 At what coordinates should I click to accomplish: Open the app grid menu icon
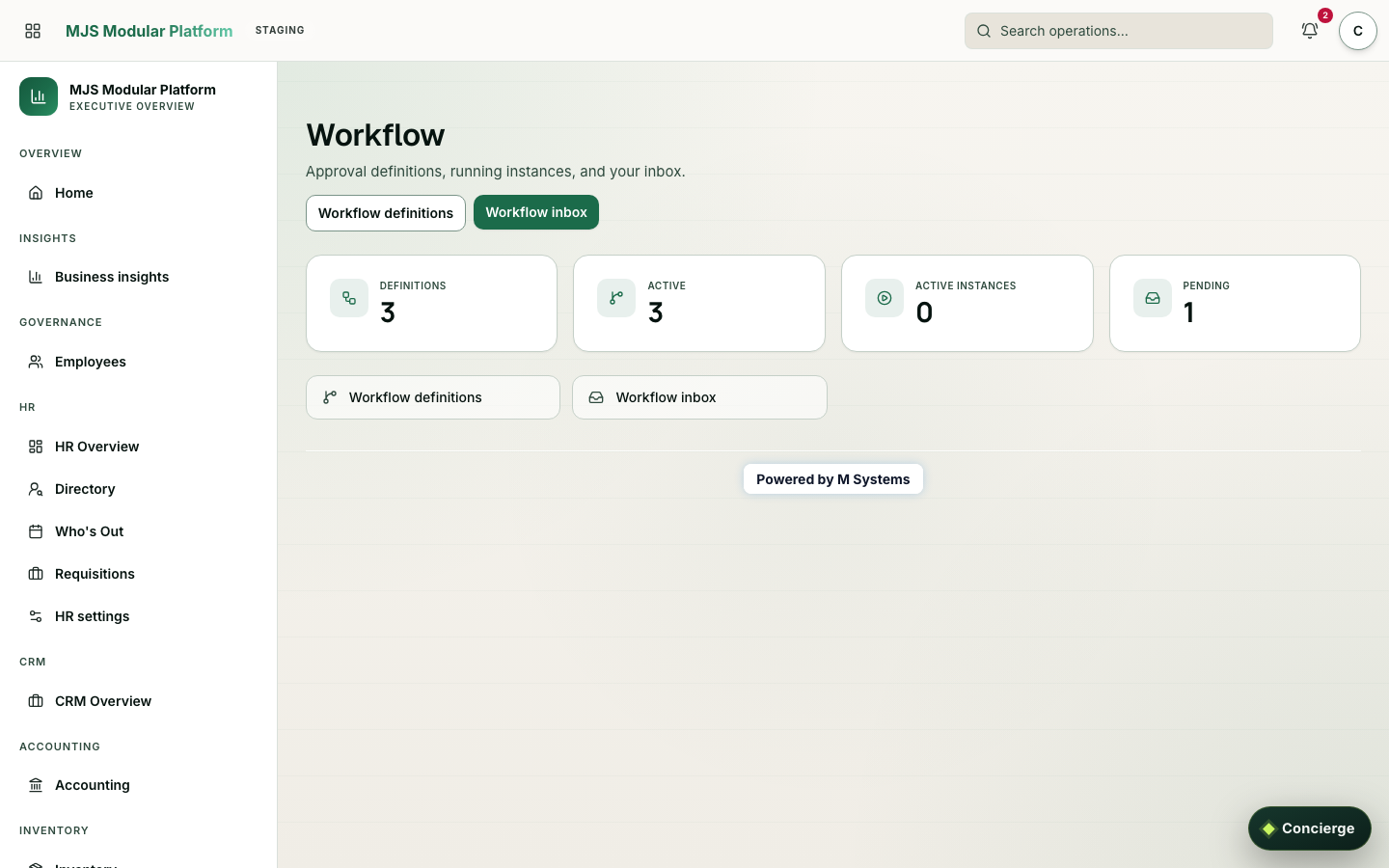pyautogui.click(x=33, y=31)
